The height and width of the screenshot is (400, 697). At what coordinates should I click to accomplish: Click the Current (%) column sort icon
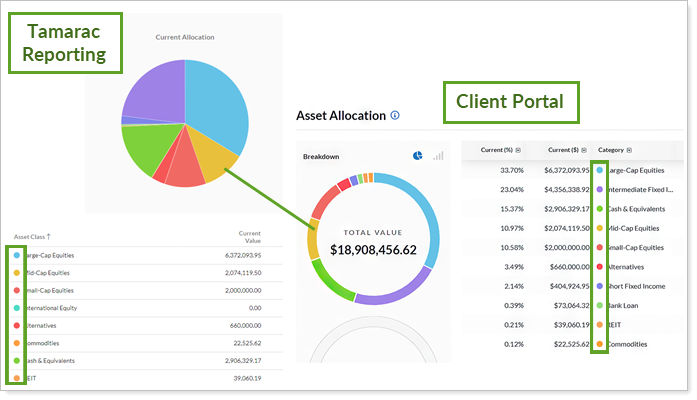click(518, 150)
